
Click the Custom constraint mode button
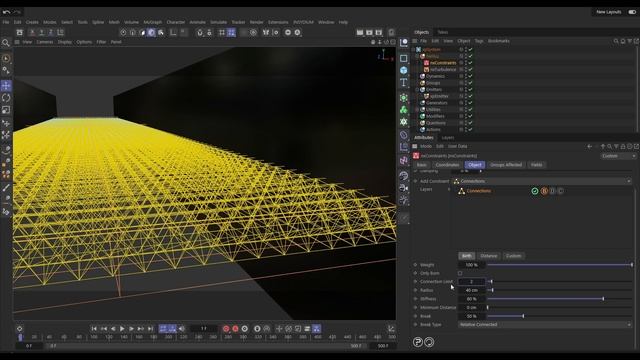click(x=513, y=256)
